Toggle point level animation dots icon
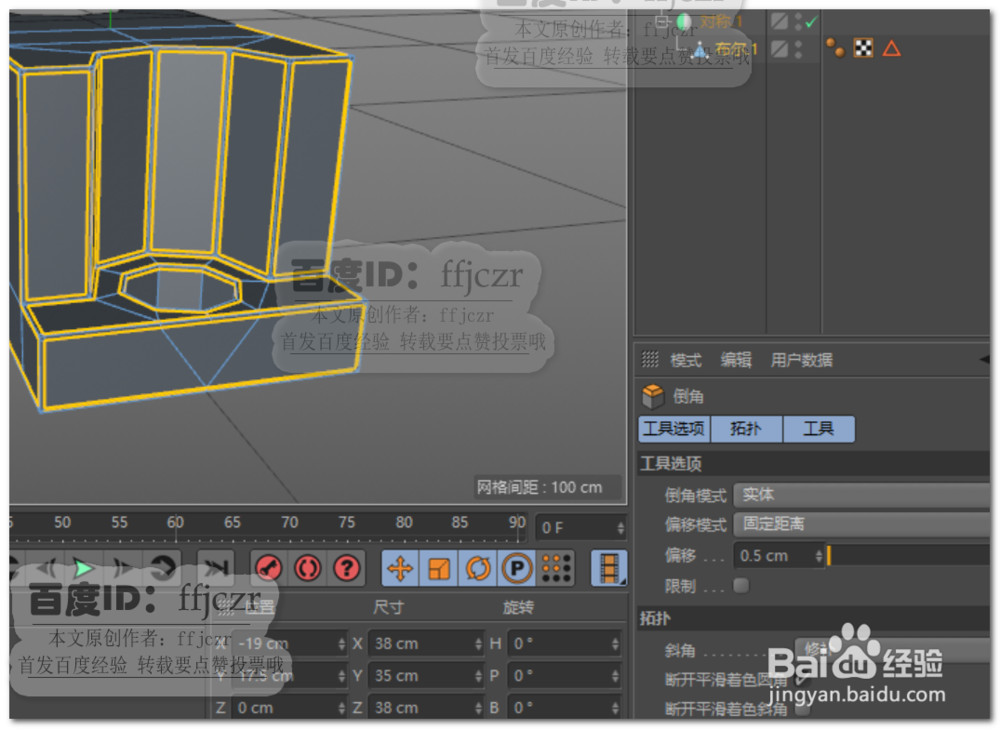1000x729 pixels. coord(555,568)
